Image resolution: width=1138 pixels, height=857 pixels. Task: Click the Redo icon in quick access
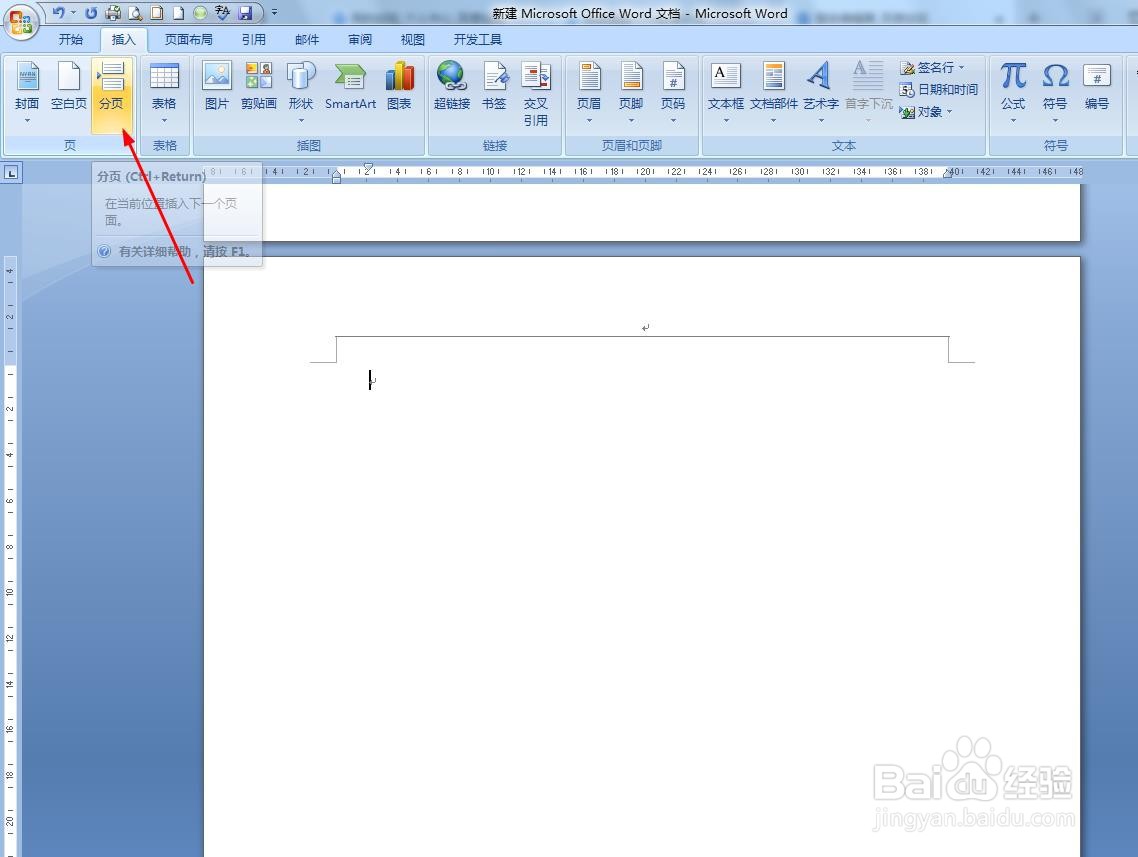[x=91, y=12]
